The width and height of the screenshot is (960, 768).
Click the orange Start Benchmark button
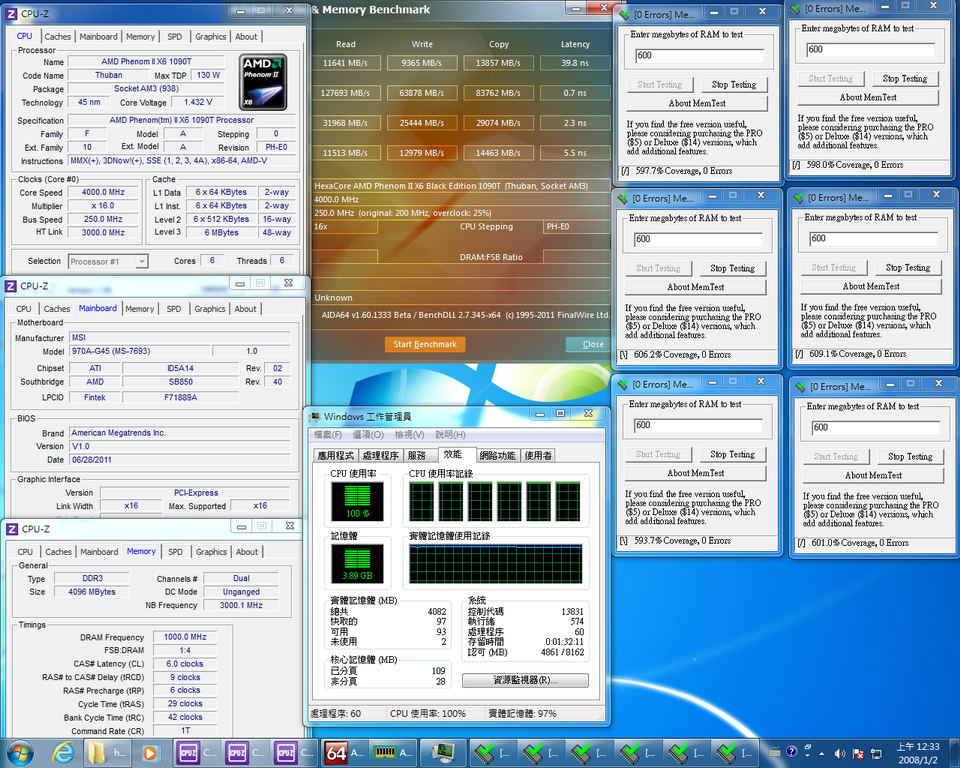425,344
